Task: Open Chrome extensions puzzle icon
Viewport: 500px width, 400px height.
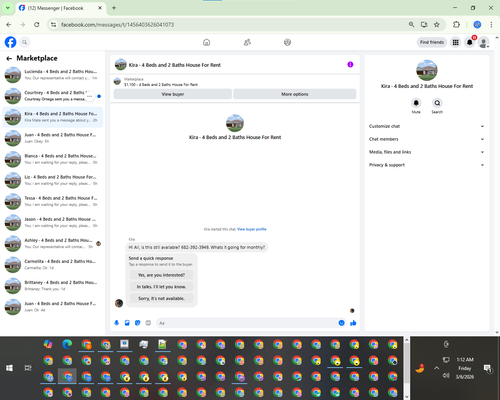Action: [456, 24]
